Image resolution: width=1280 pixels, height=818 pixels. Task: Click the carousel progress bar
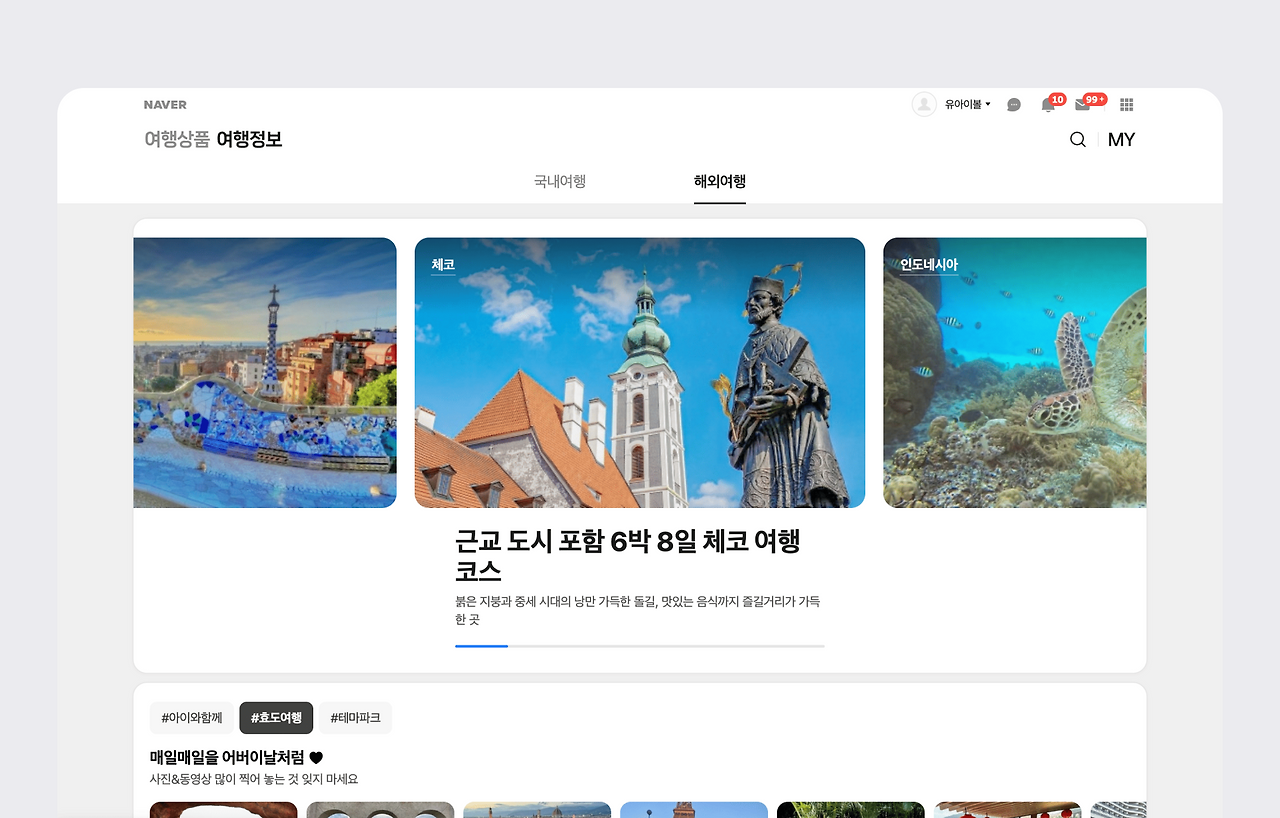click(640, 646)
